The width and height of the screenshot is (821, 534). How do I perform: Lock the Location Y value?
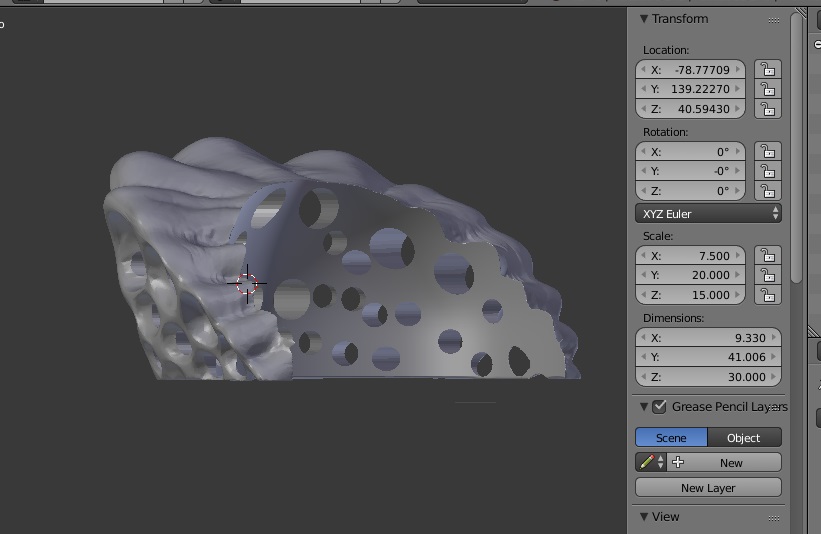767,89
